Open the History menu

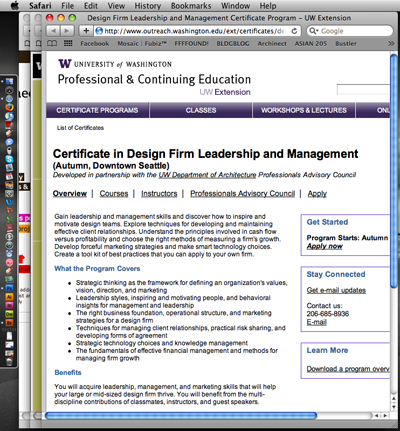(x=148, y=6)
